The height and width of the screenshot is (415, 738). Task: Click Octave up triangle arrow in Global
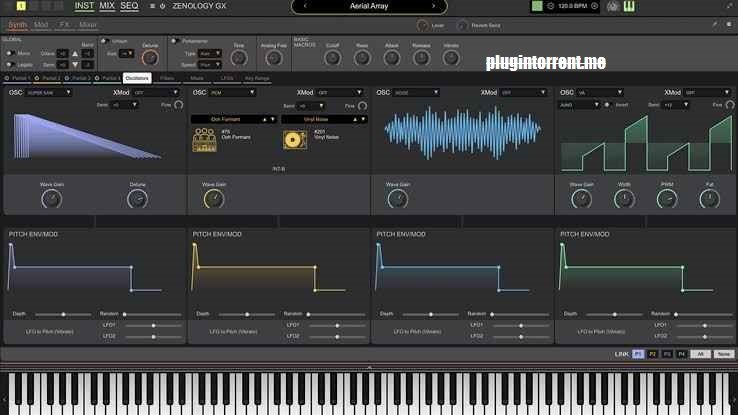pyautogui.click(x=75, y=54)
